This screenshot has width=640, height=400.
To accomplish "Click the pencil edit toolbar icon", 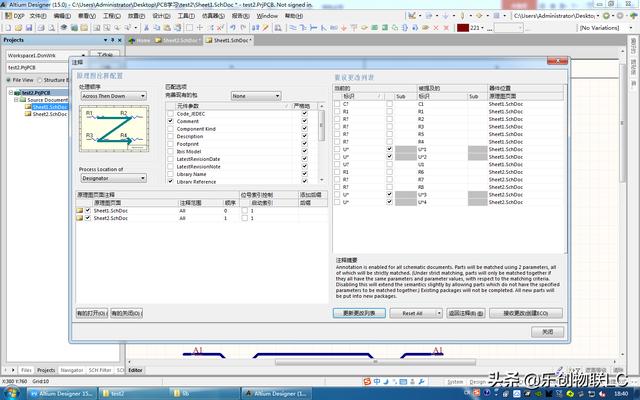I will (x=266, y=28).
